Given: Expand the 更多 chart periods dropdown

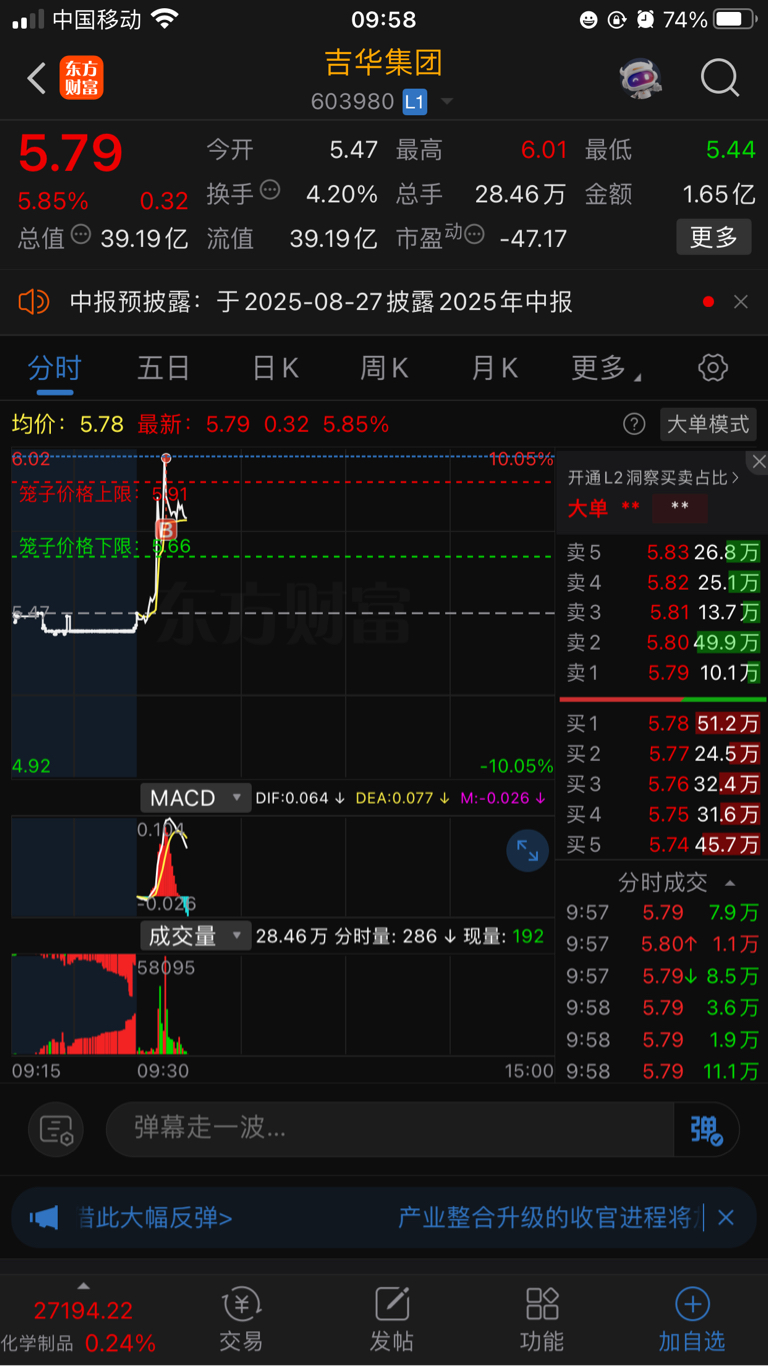Looking at the screenshot, I should [606, 368].
